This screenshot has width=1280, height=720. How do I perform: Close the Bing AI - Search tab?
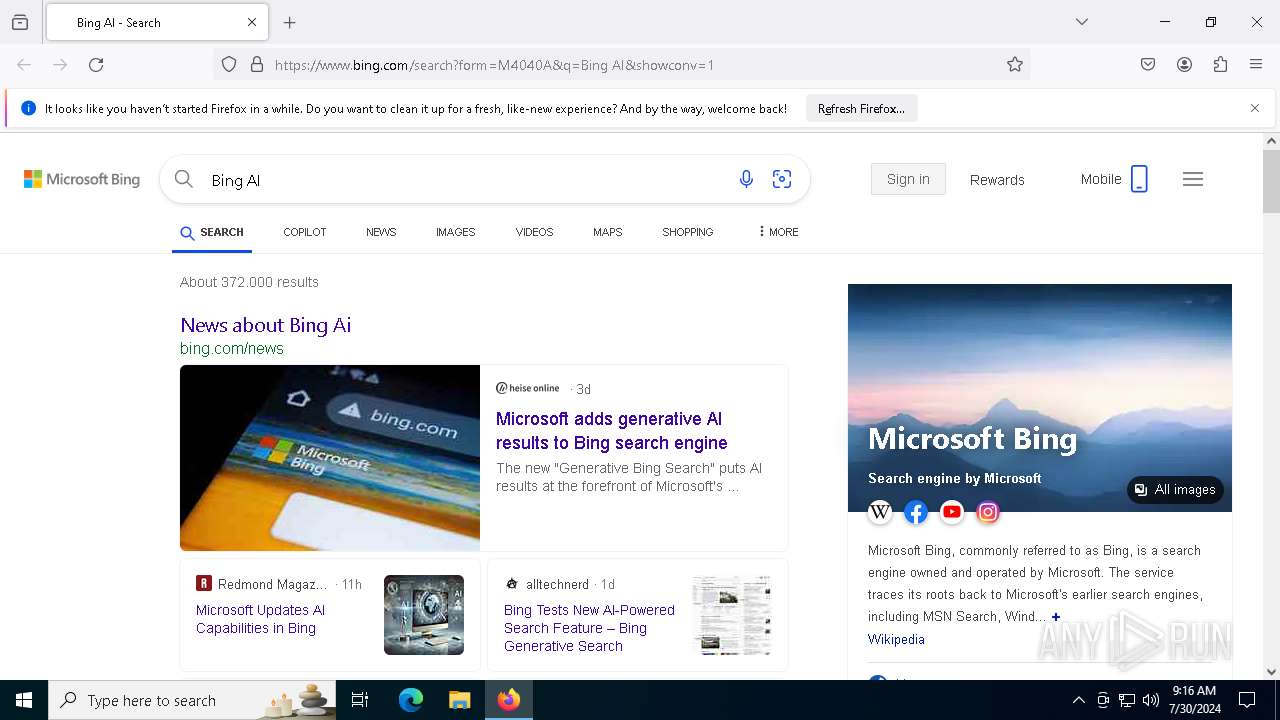tap(252, 22)
